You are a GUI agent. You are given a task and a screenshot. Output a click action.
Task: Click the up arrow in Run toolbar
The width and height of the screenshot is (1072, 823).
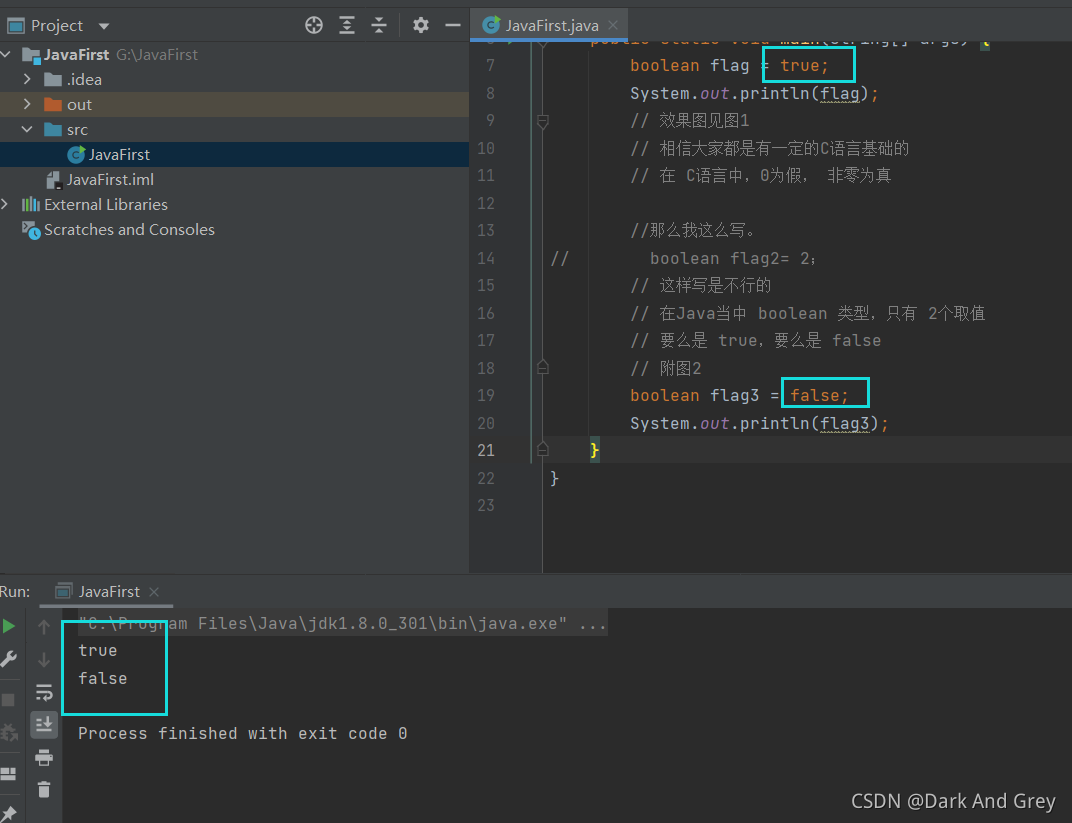coord(44,627)
